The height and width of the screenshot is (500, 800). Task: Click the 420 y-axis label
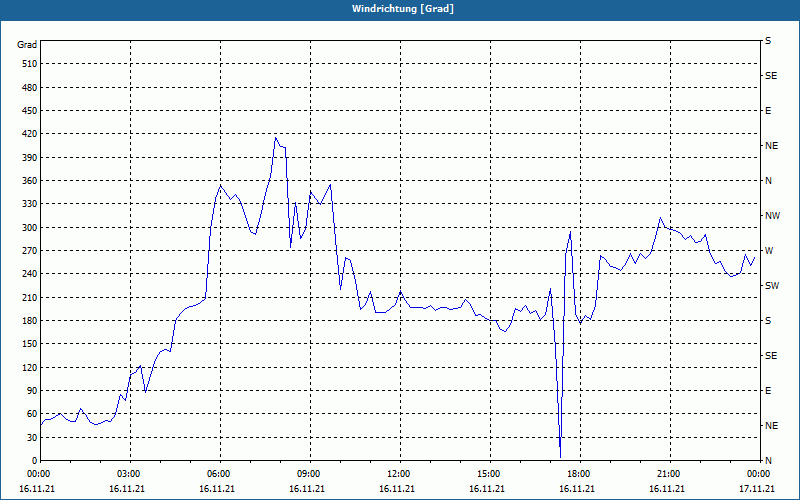pyautogui.click(x=29, y=134)
